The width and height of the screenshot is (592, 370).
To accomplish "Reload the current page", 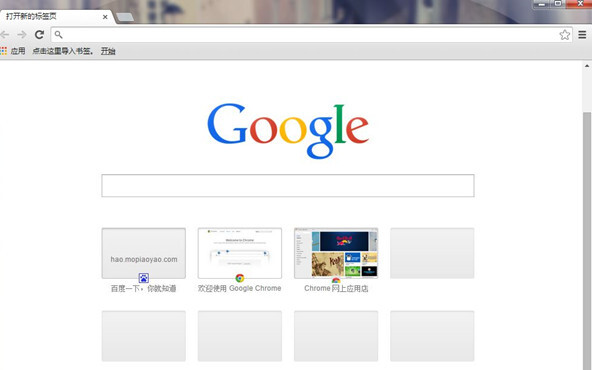I will pyautogui.click(x=39, y=35).
